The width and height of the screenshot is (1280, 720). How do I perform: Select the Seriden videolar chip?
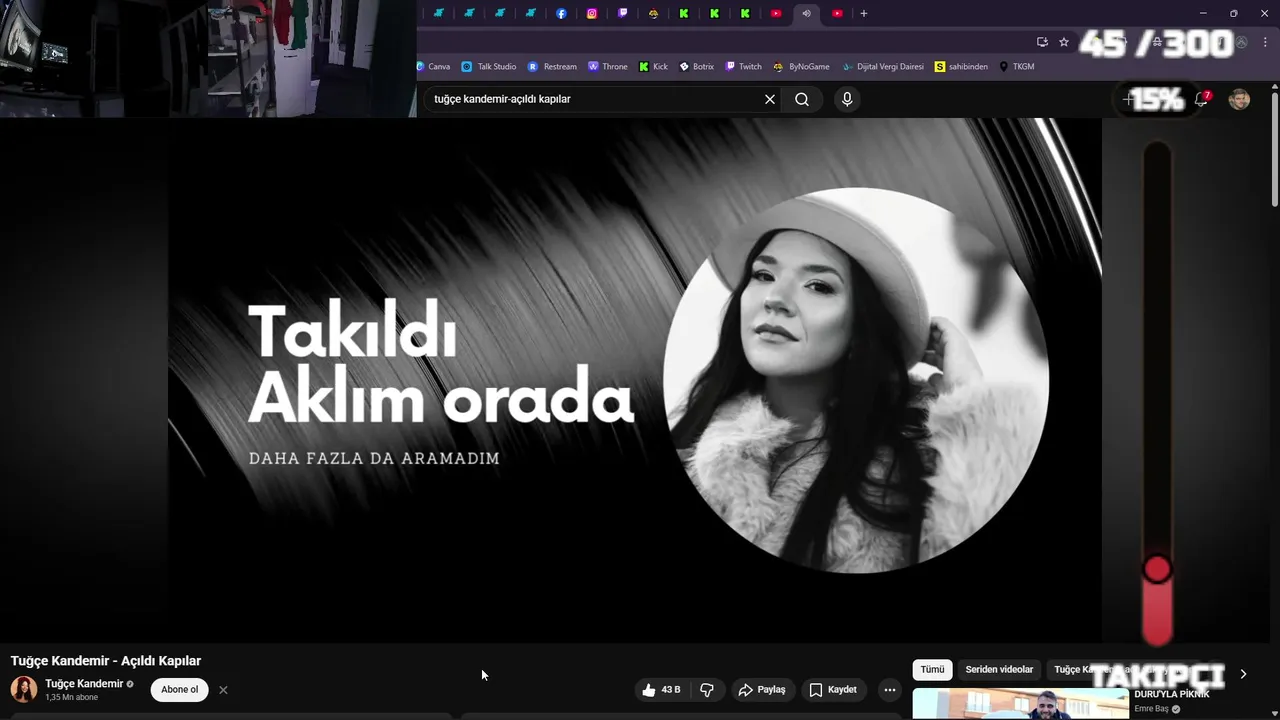(999, 670)
